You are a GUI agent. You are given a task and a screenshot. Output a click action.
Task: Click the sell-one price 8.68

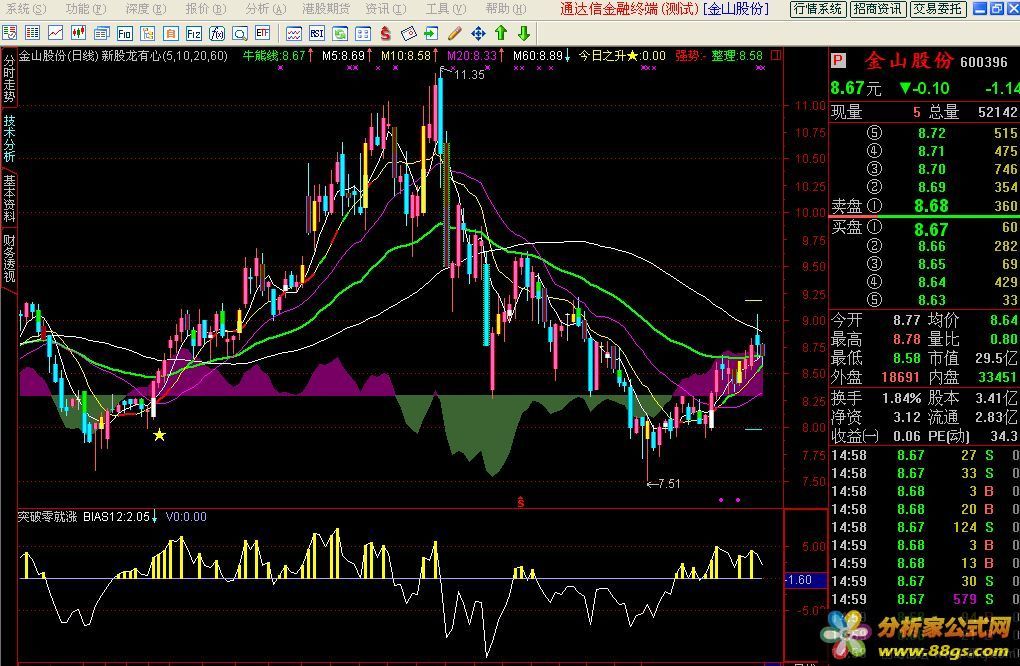tap(931, 206)
